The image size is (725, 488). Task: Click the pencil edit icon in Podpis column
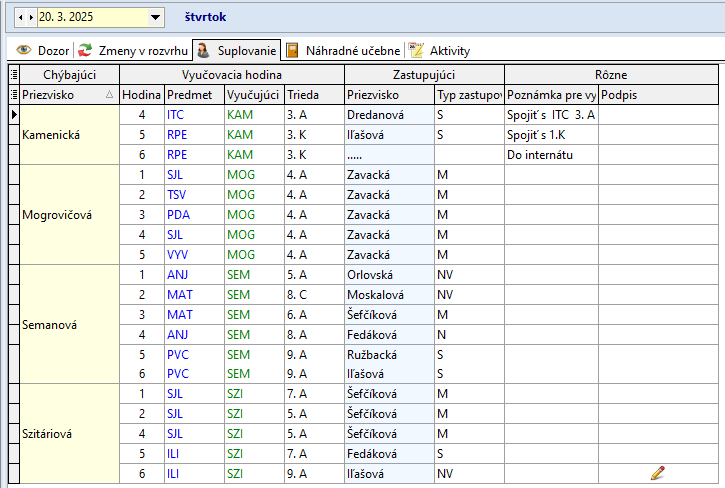657,472
